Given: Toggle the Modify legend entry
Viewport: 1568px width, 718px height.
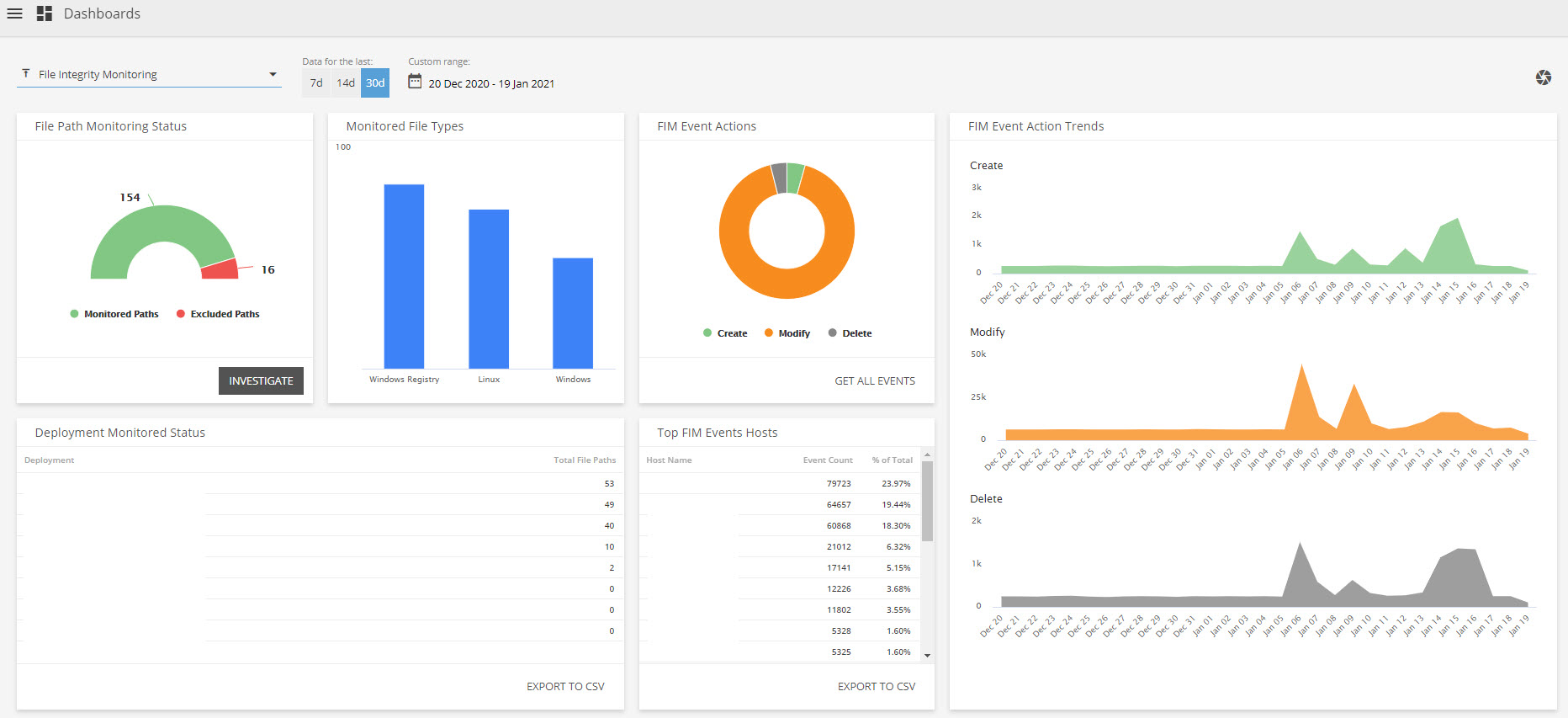Looking at the screenshot, I should (787, 333).
